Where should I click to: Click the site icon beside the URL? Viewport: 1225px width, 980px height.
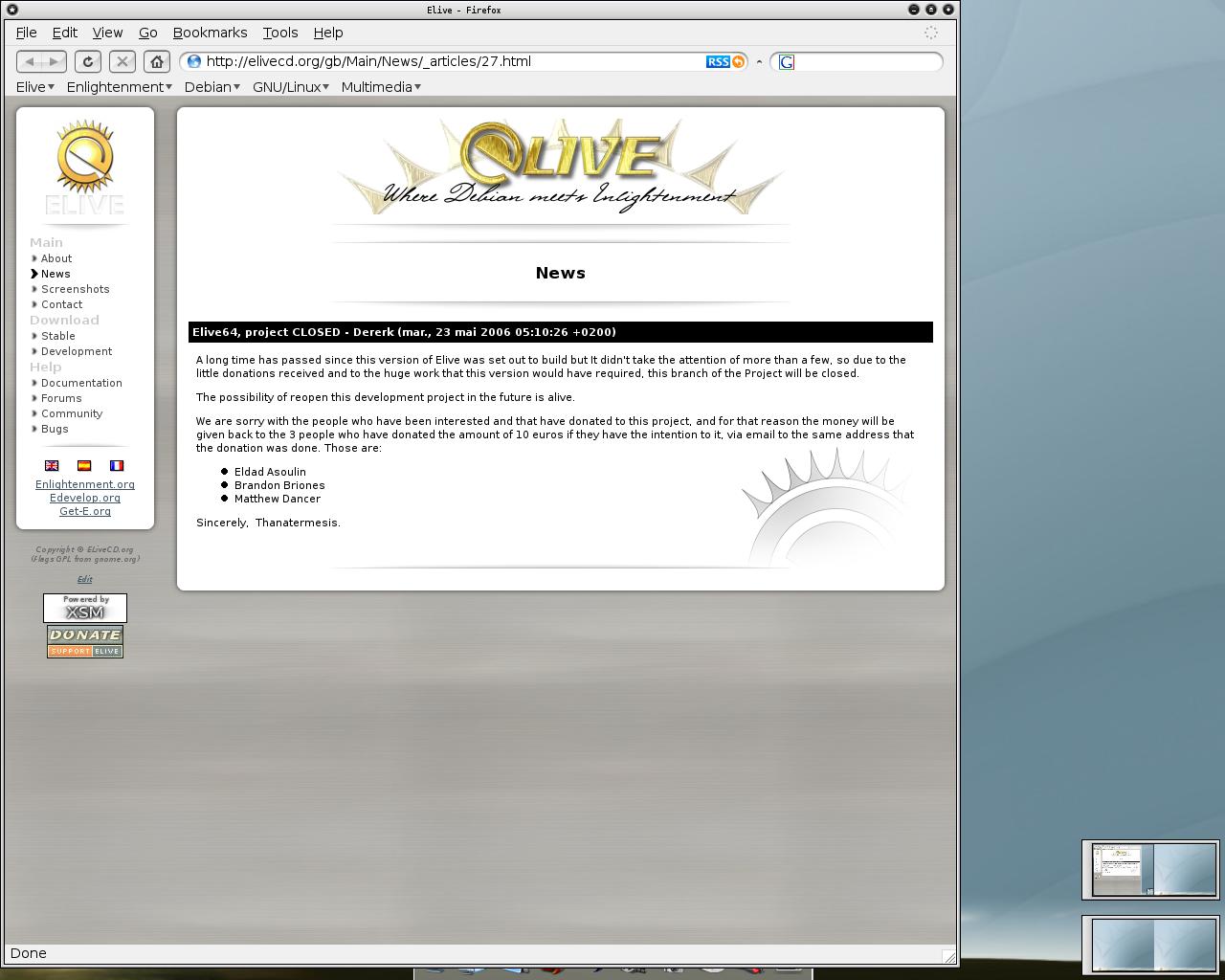[x=194, y=61]
